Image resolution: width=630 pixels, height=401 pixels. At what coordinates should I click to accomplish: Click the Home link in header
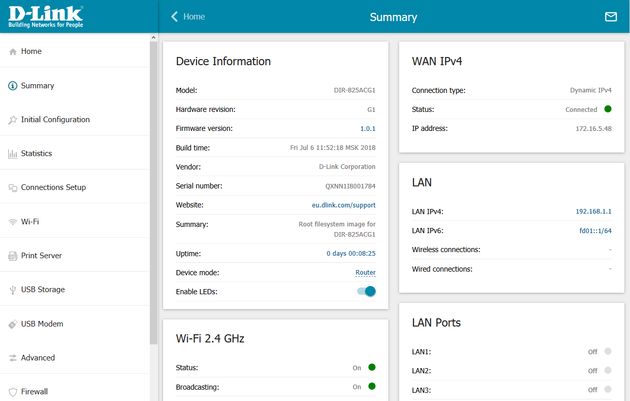(x=194, y=16)
